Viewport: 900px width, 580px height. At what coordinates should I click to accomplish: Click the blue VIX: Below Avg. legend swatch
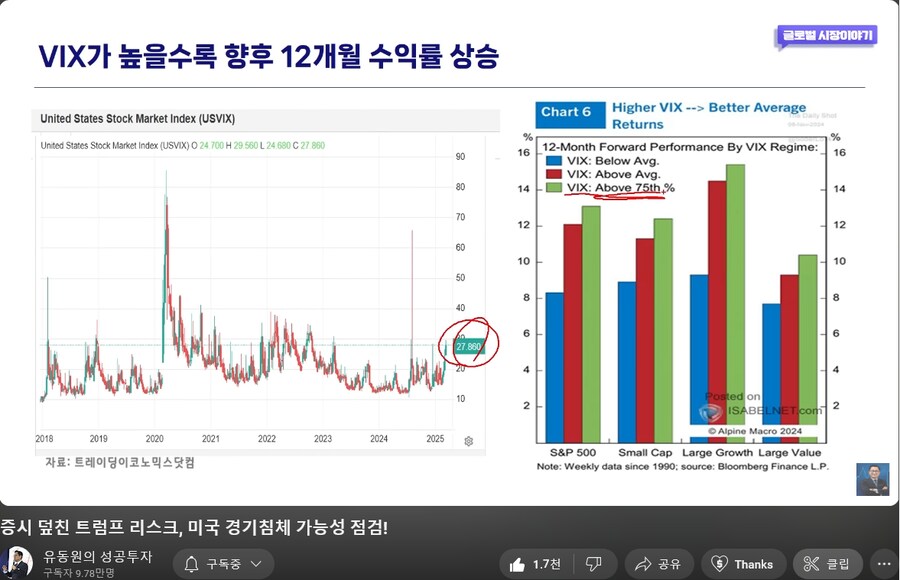553,161
